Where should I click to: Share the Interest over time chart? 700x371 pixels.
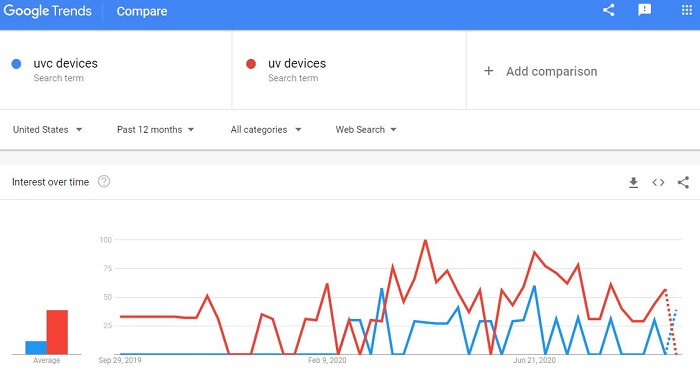tap(683, 182)
